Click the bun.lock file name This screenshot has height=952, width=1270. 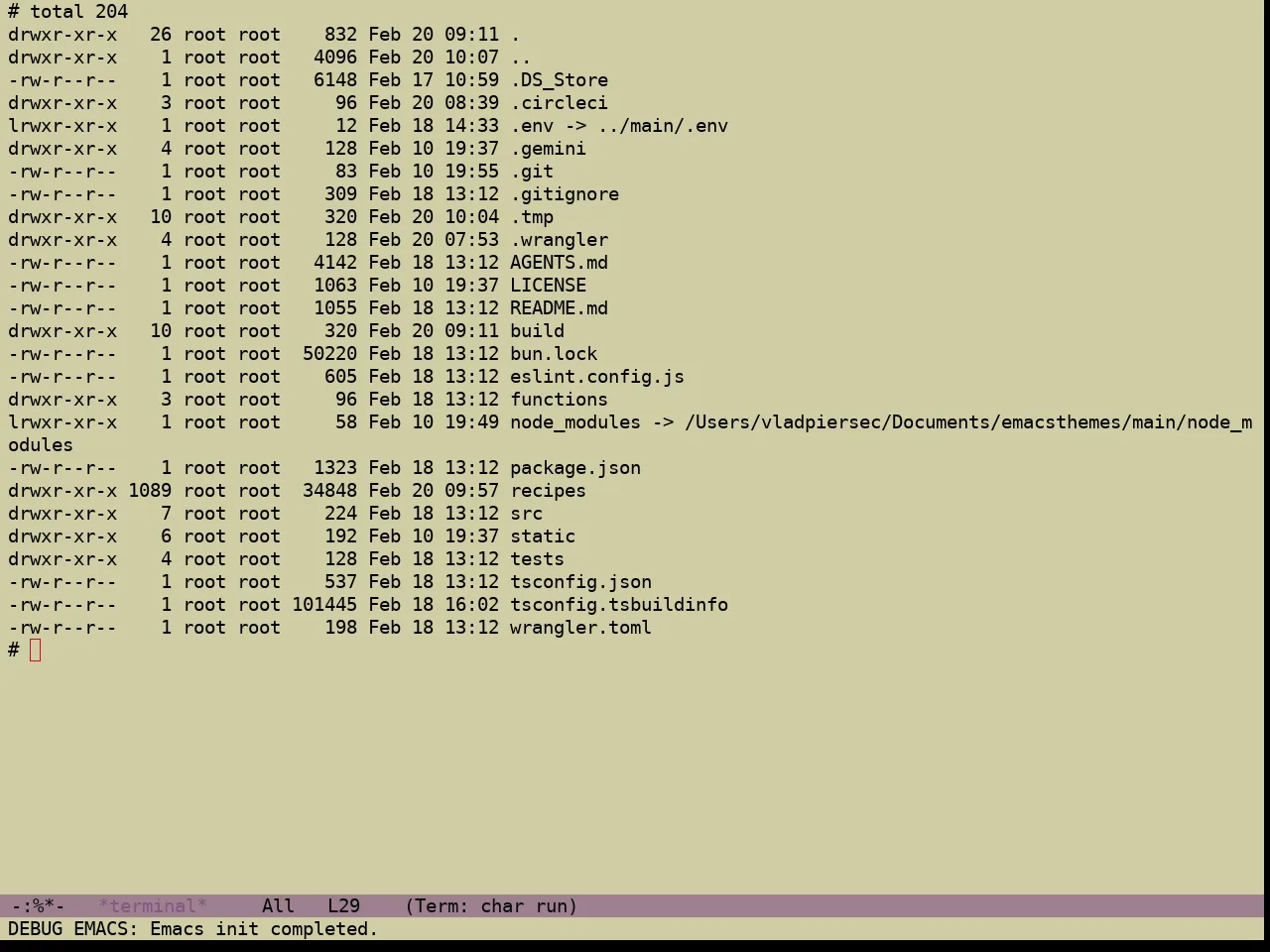[554, 354]
